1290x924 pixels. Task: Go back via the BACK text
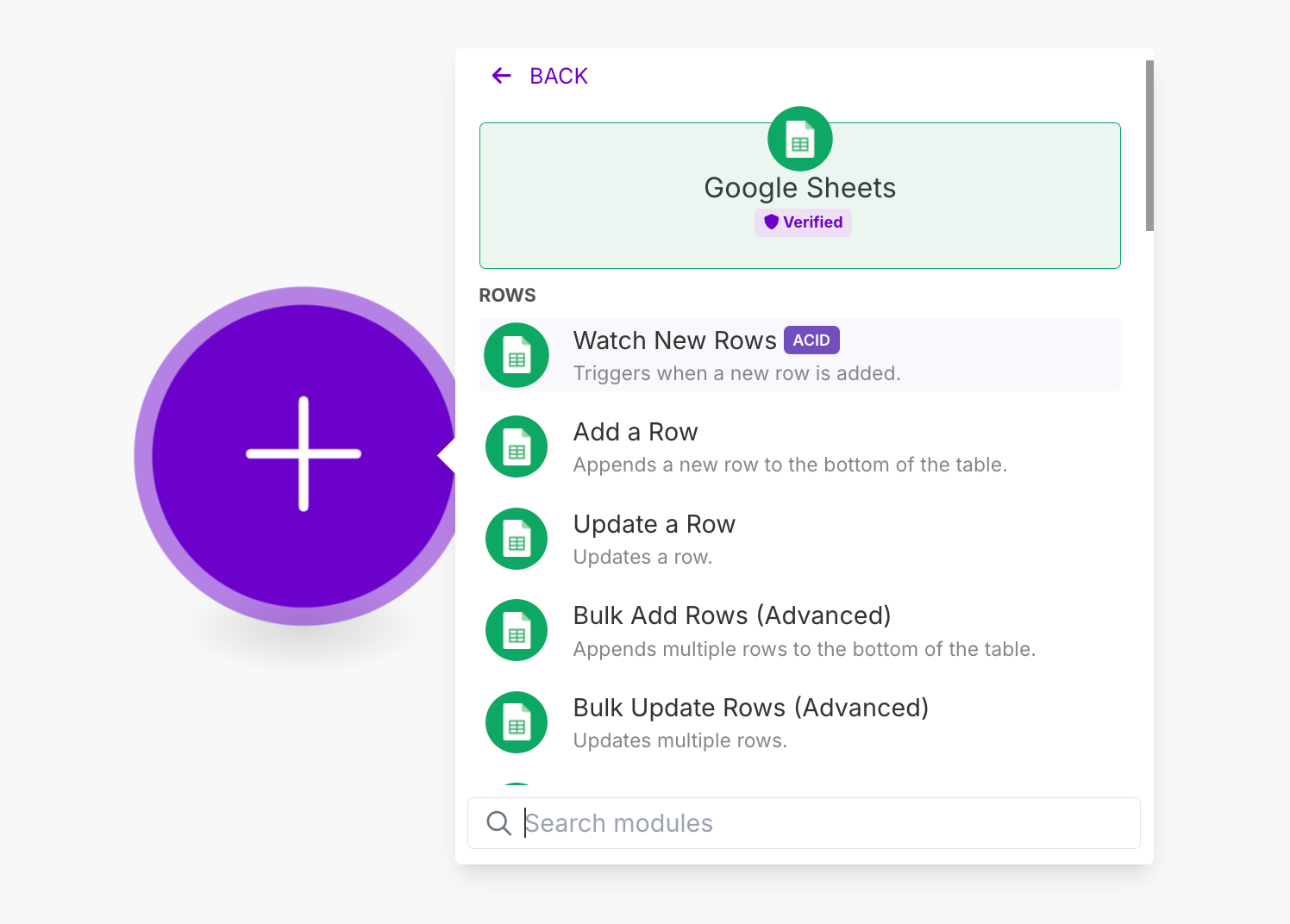tap(559, 76)
